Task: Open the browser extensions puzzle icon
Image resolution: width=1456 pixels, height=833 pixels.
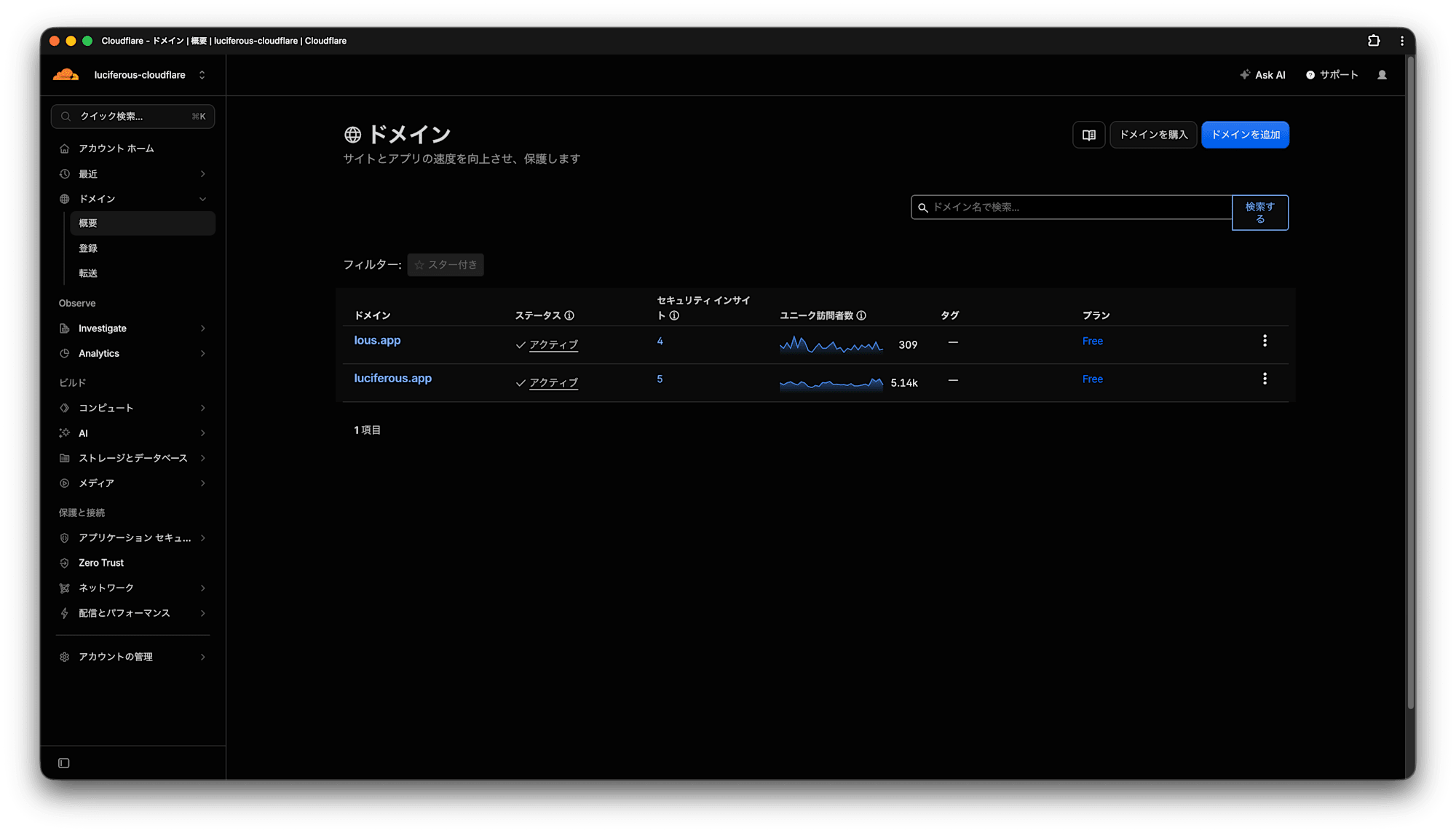Action: point(1374,41)
